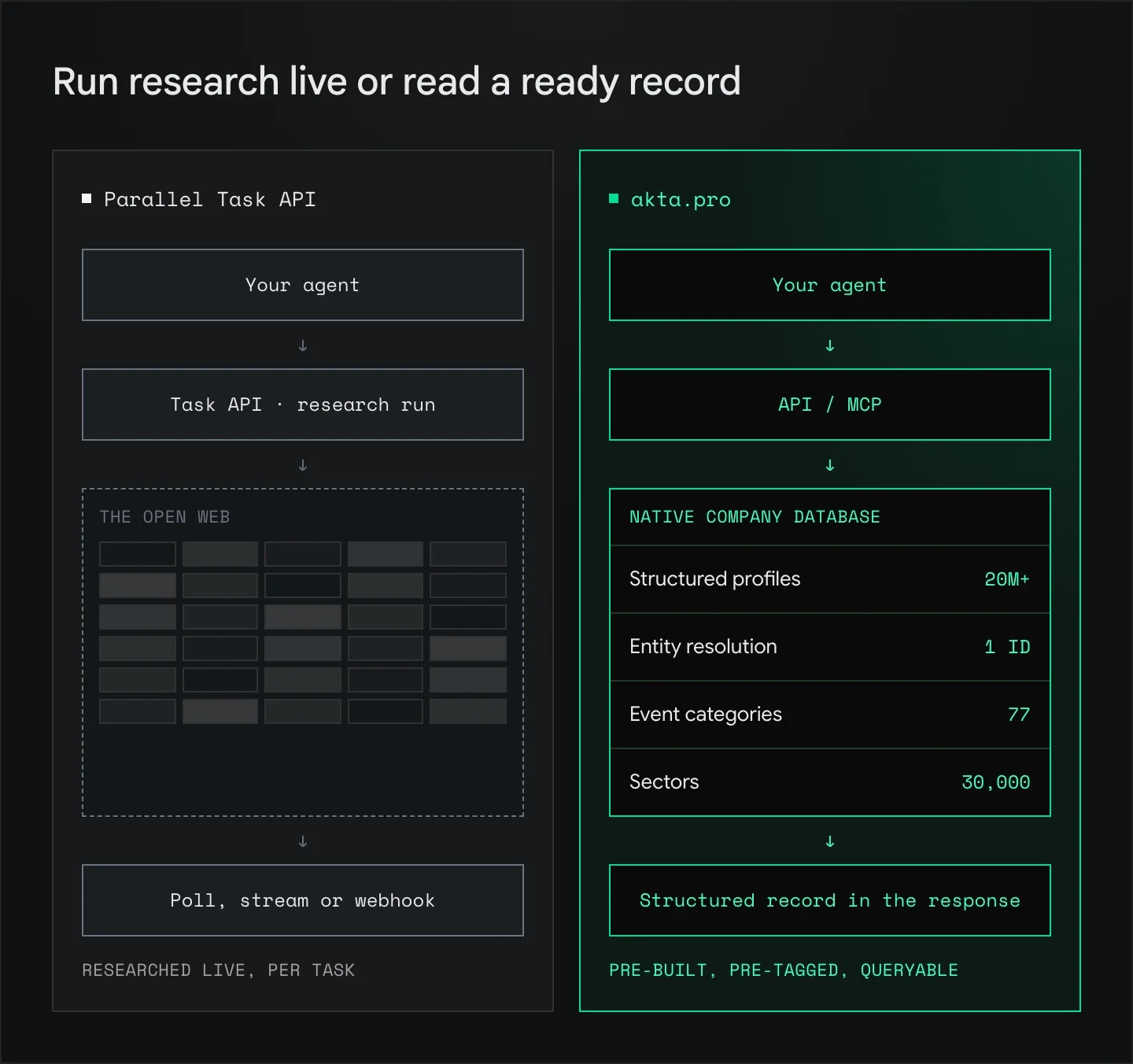
Task: Select the "Parallel Task API" column title
Action: coord(210,199)
